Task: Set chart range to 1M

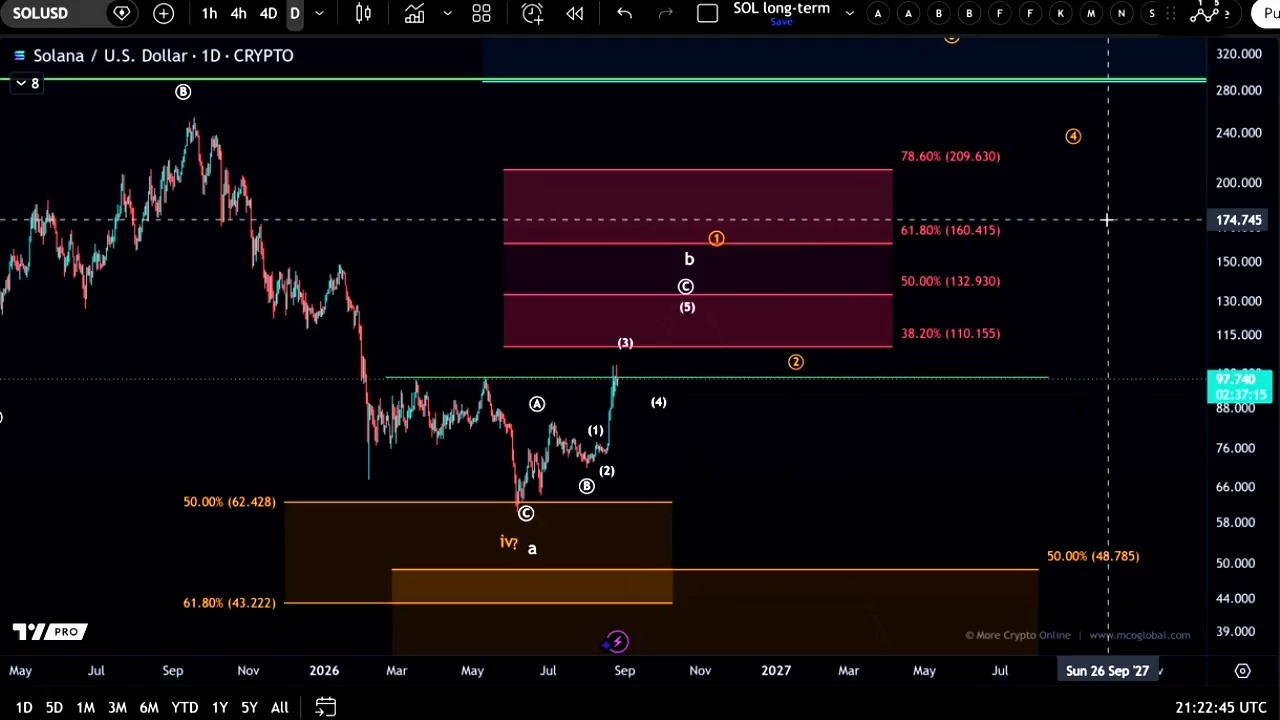Action: (x=85, y=708)
